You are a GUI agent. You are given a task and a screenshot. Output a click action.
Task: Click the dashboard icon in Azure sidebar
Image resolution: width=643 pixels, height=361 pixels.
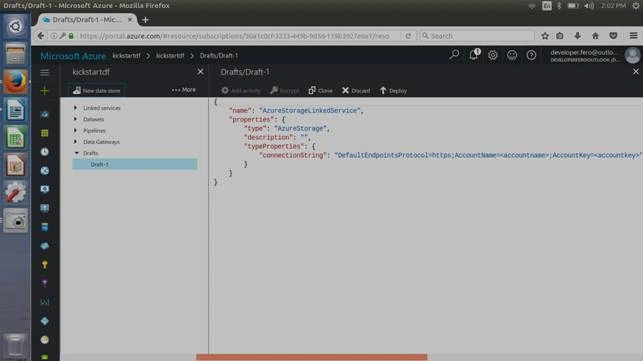click(x=45, y=114)
